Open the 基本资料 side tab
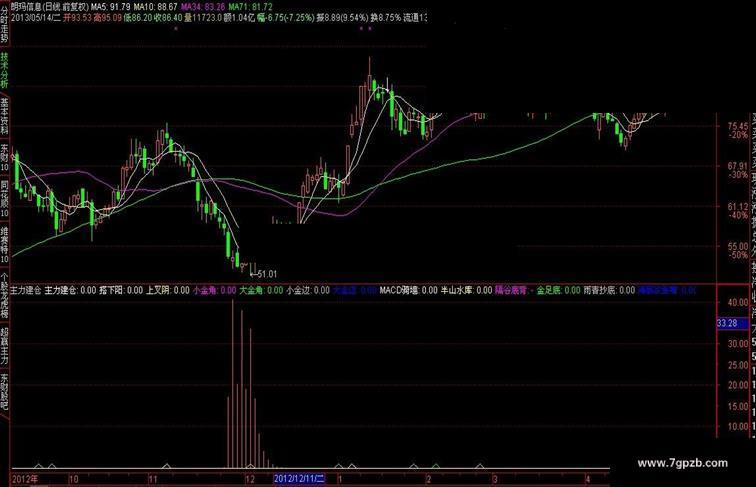Screen dimensions: 756x487 (4, 116)
